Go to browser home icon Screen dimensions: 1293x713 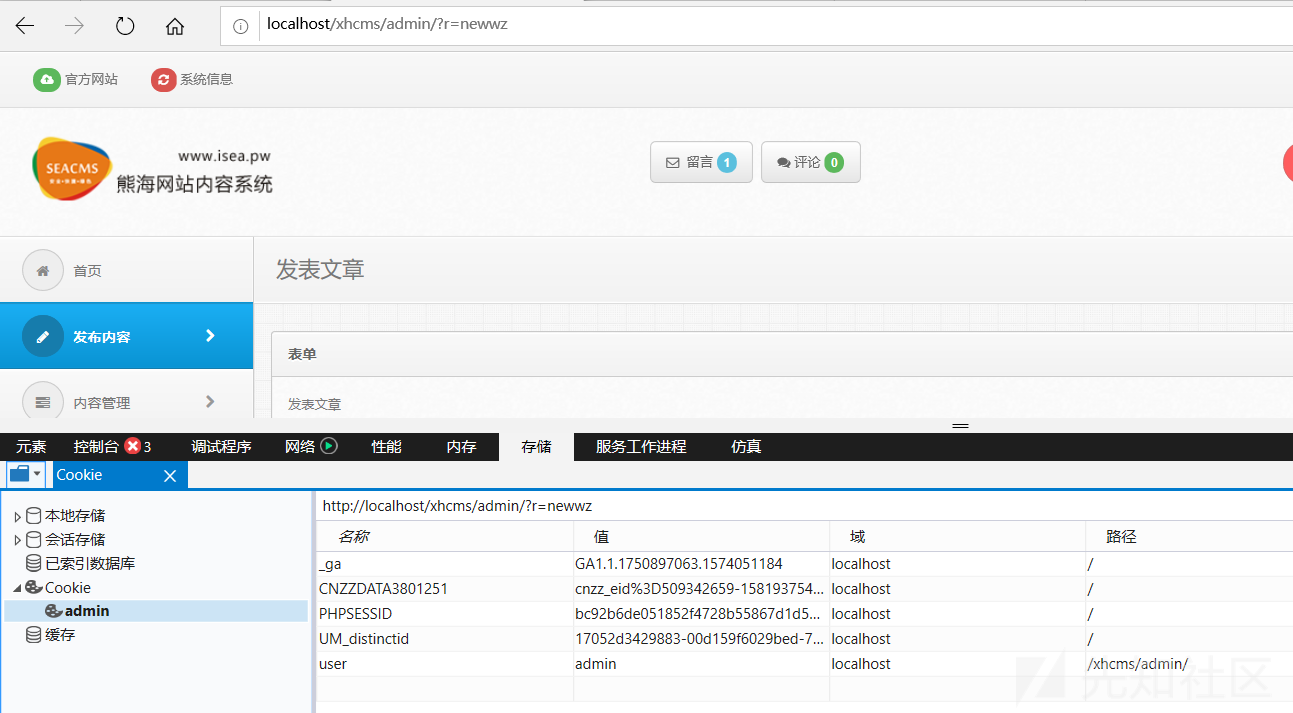[x=175, y=27]
